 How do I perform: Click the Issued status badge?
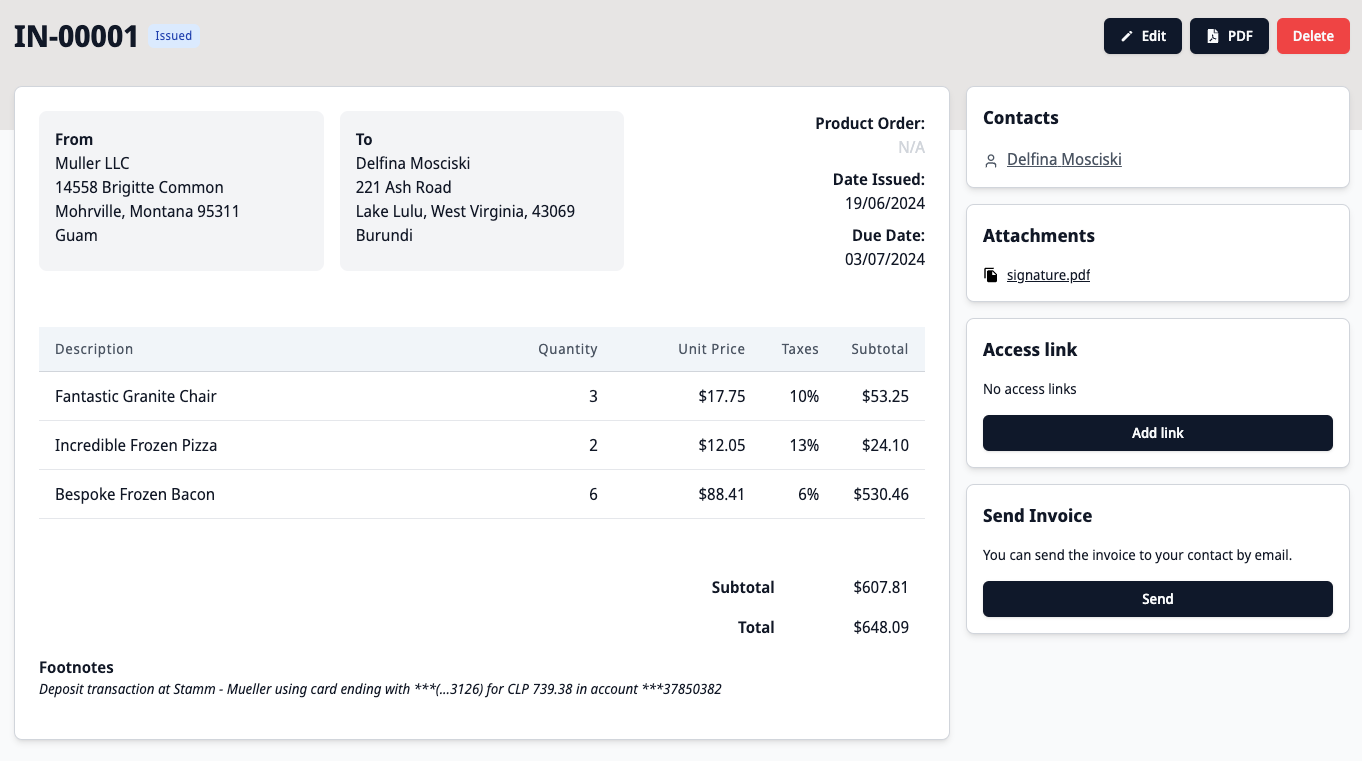click(173, 35)
